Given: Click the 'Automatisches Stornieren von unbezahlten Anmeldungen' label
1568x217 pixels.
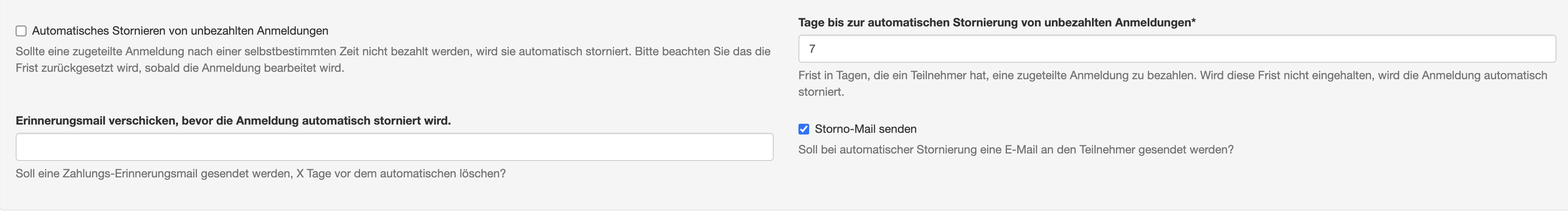Looking at the screenshot, I should (180, 31).
